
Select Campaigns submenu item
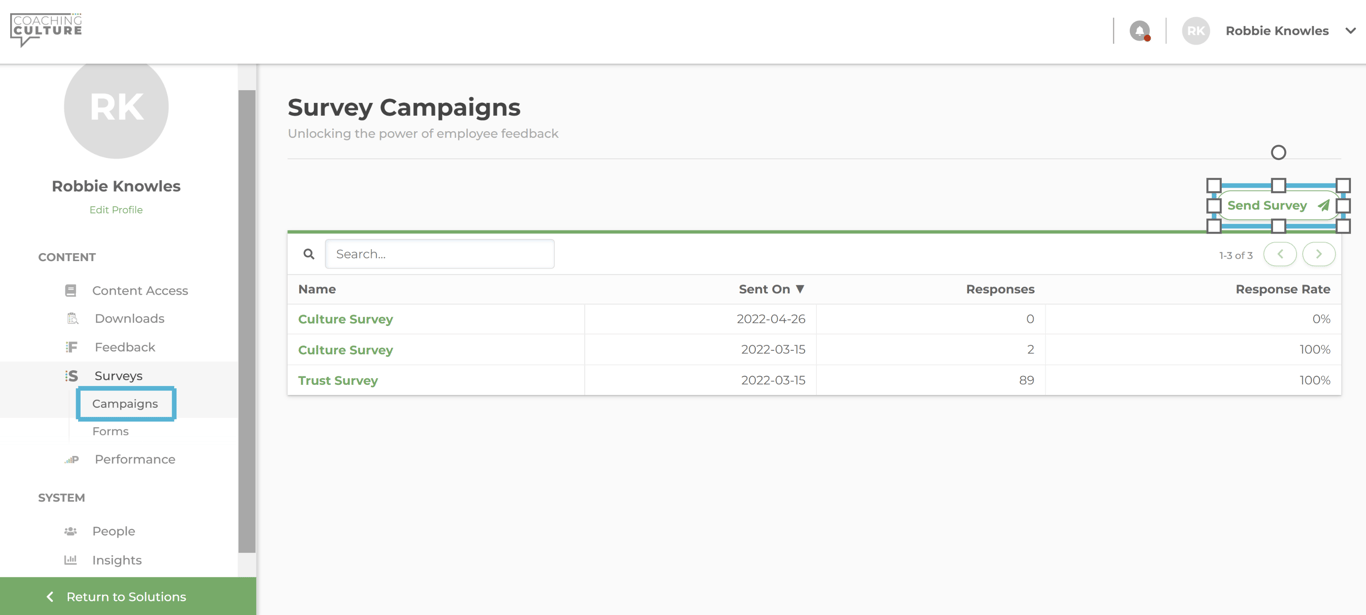[x=125, y=404]
